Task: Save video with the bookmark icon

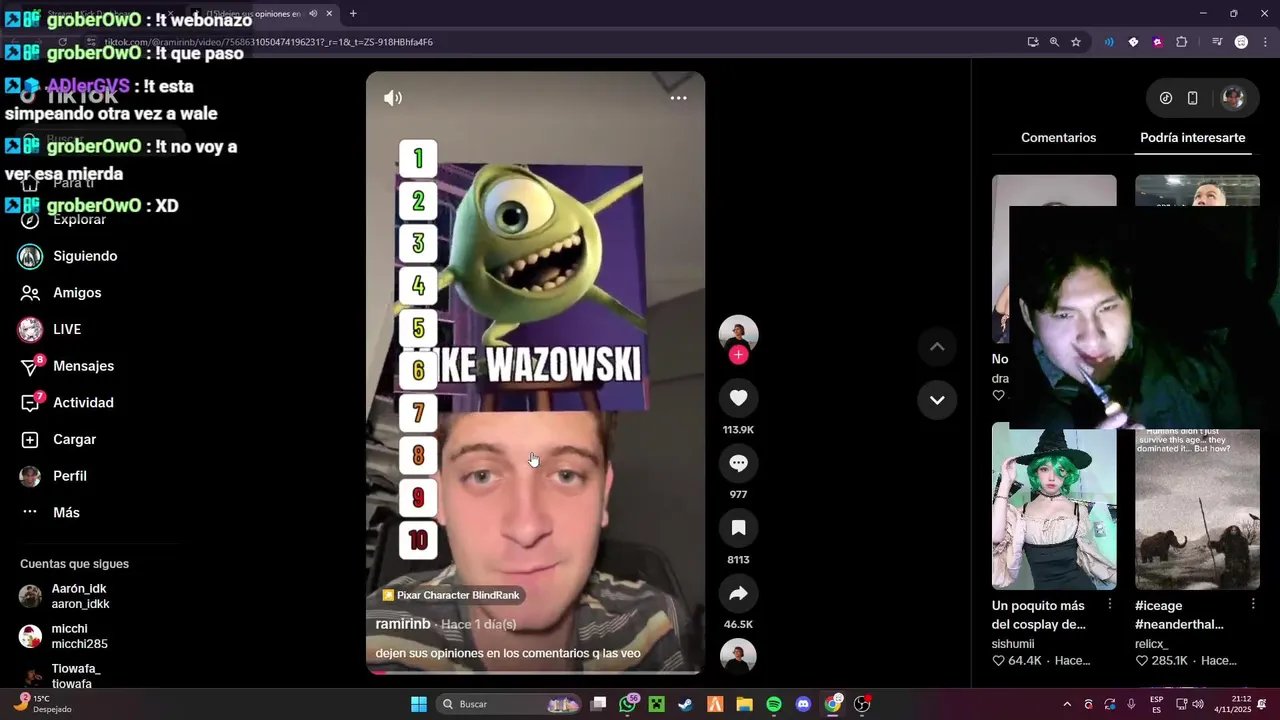Action: (x=738, y=528)
